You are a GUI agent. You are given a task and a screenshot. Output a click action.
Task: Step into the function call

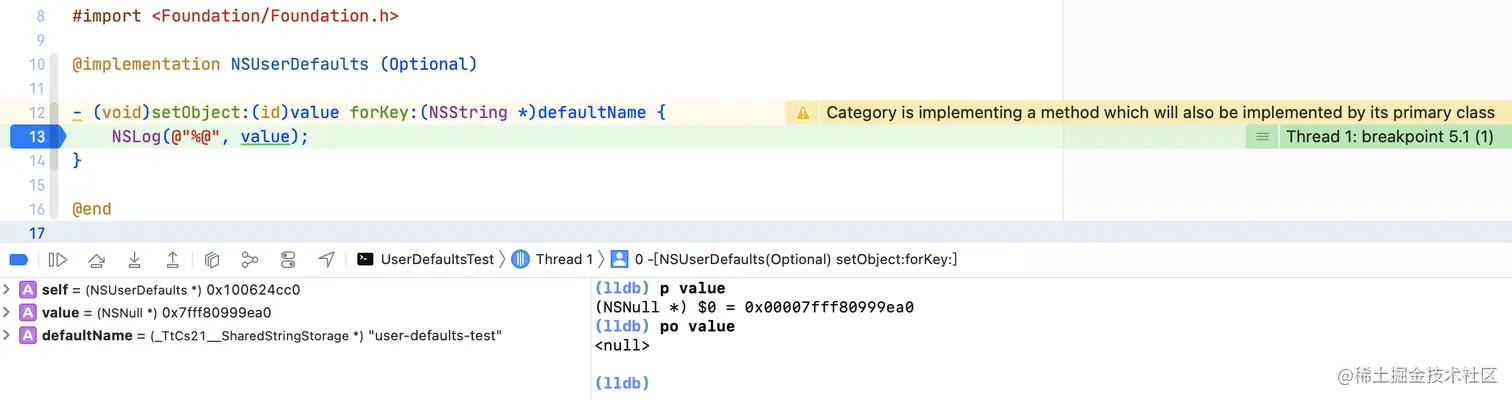(x=134, y=260)
